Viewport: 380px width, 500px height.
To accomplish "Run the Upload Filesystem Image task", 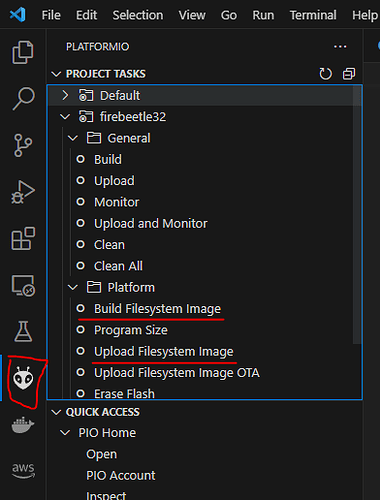I will 164,351.
